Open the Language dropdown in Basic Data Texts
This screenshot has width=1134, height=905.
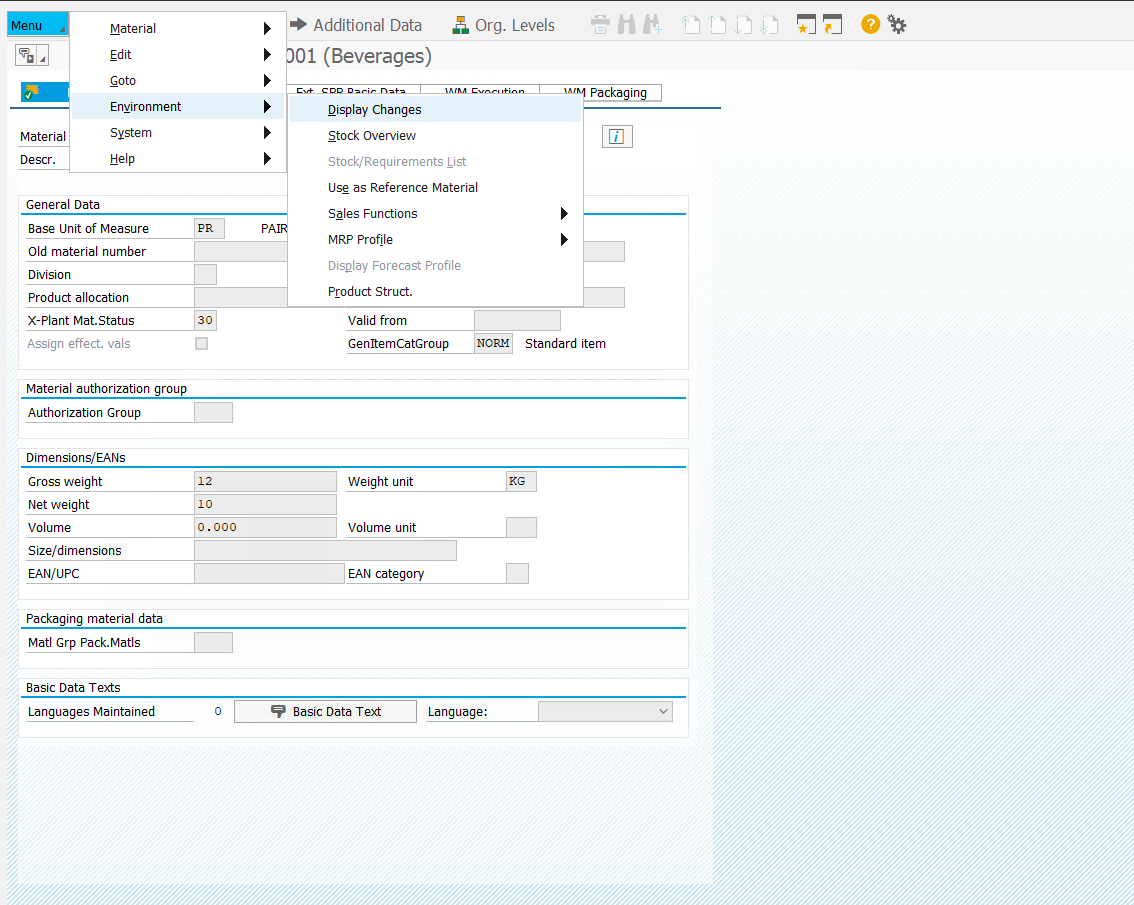click(605, 712)
